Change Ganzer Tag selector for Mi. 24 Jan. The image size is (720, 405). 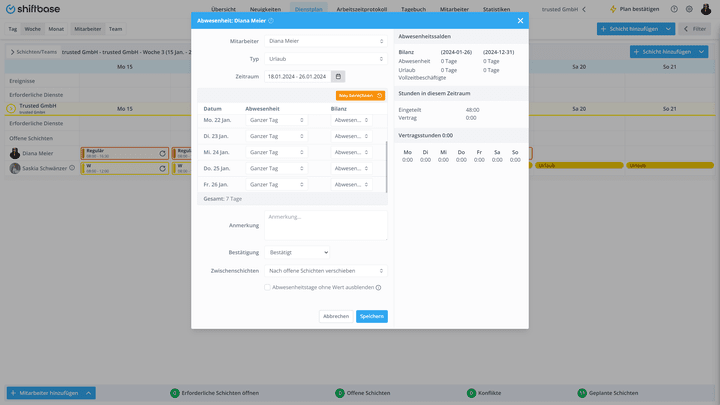pyautogui.click(x=276, y=152)
